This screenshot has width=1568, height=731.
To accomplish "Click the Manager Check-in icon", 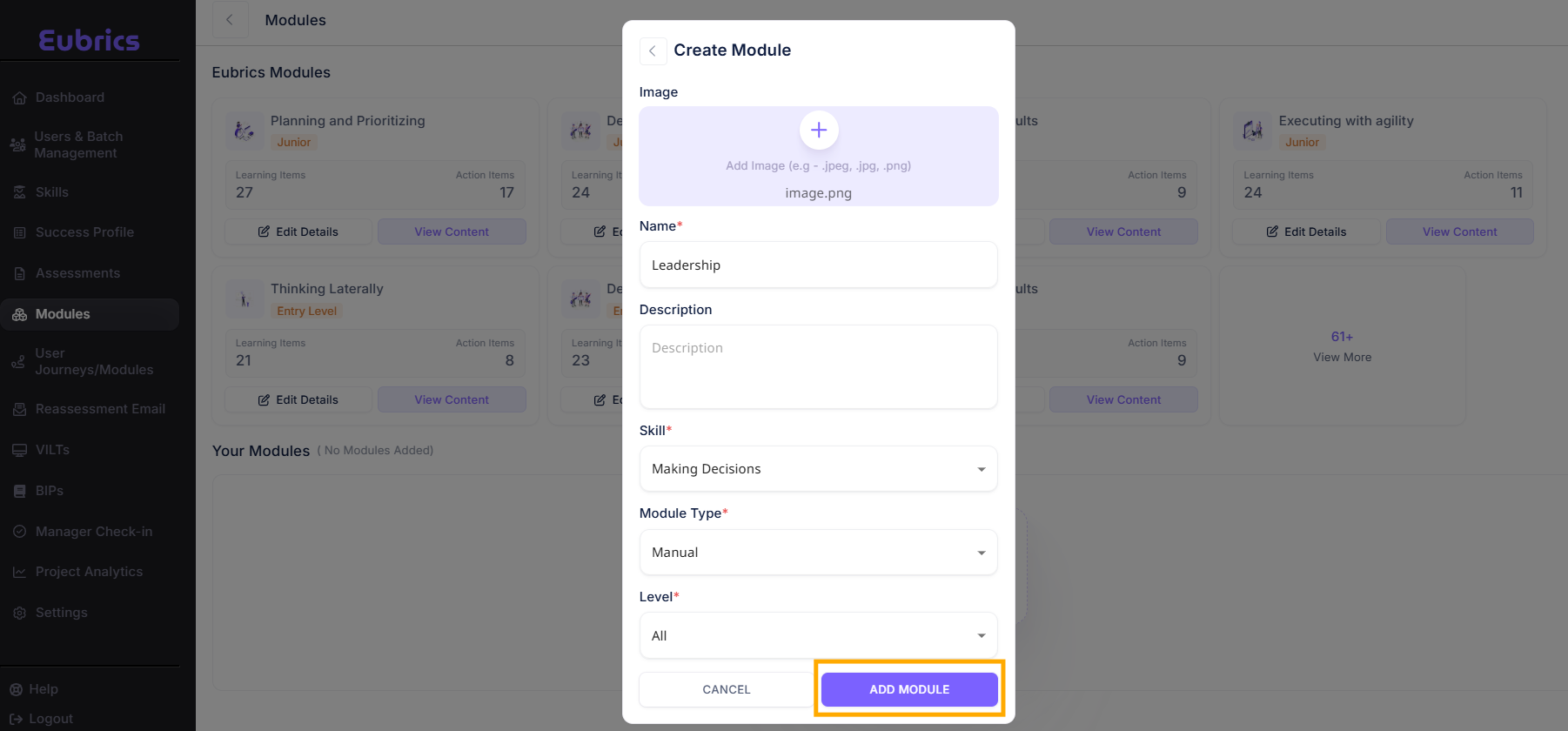I will (x=19, y=532).
